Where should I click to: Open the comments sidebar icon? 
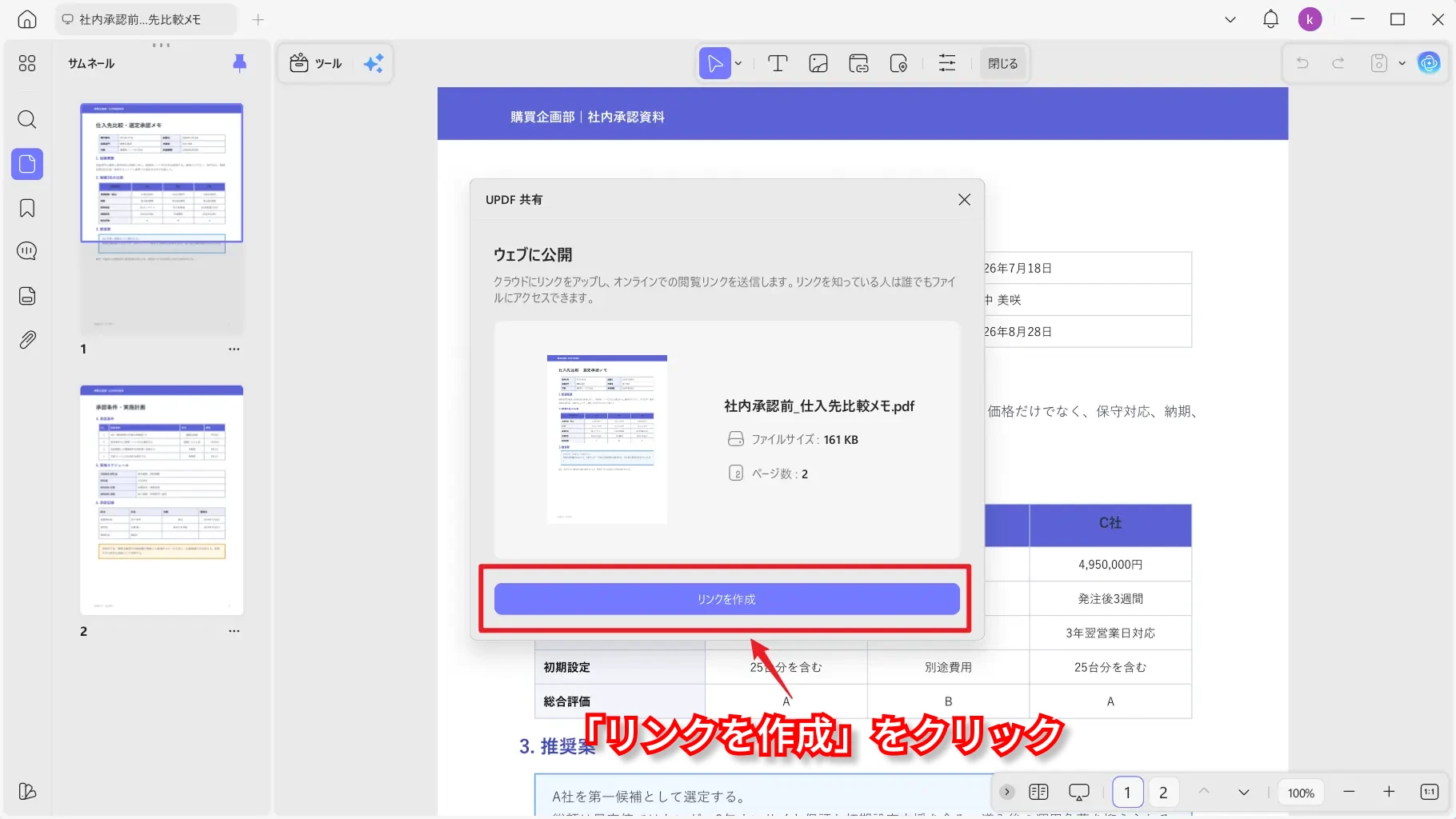pos(27,251)
